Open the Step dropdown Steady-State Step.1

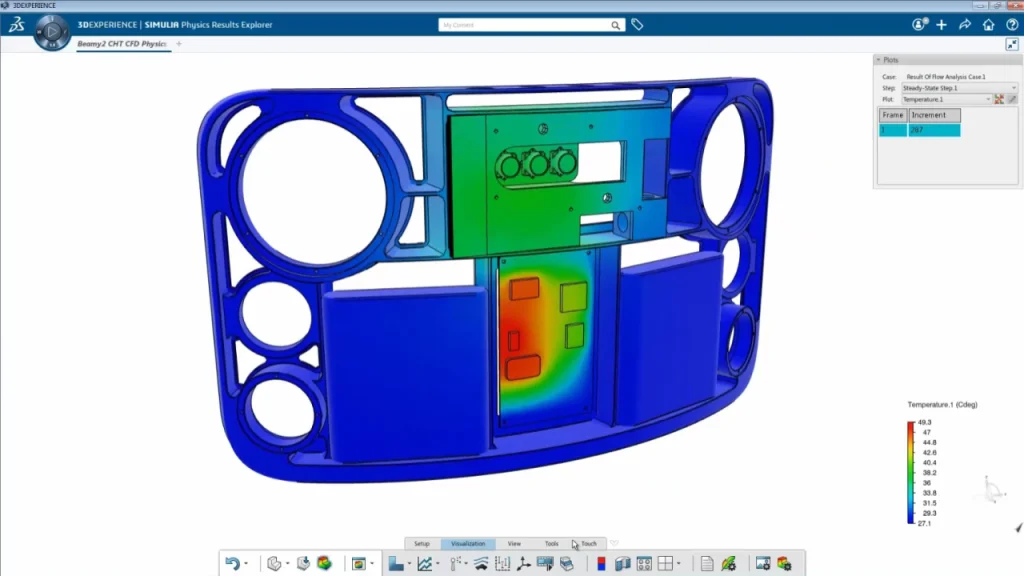(959, 88)
